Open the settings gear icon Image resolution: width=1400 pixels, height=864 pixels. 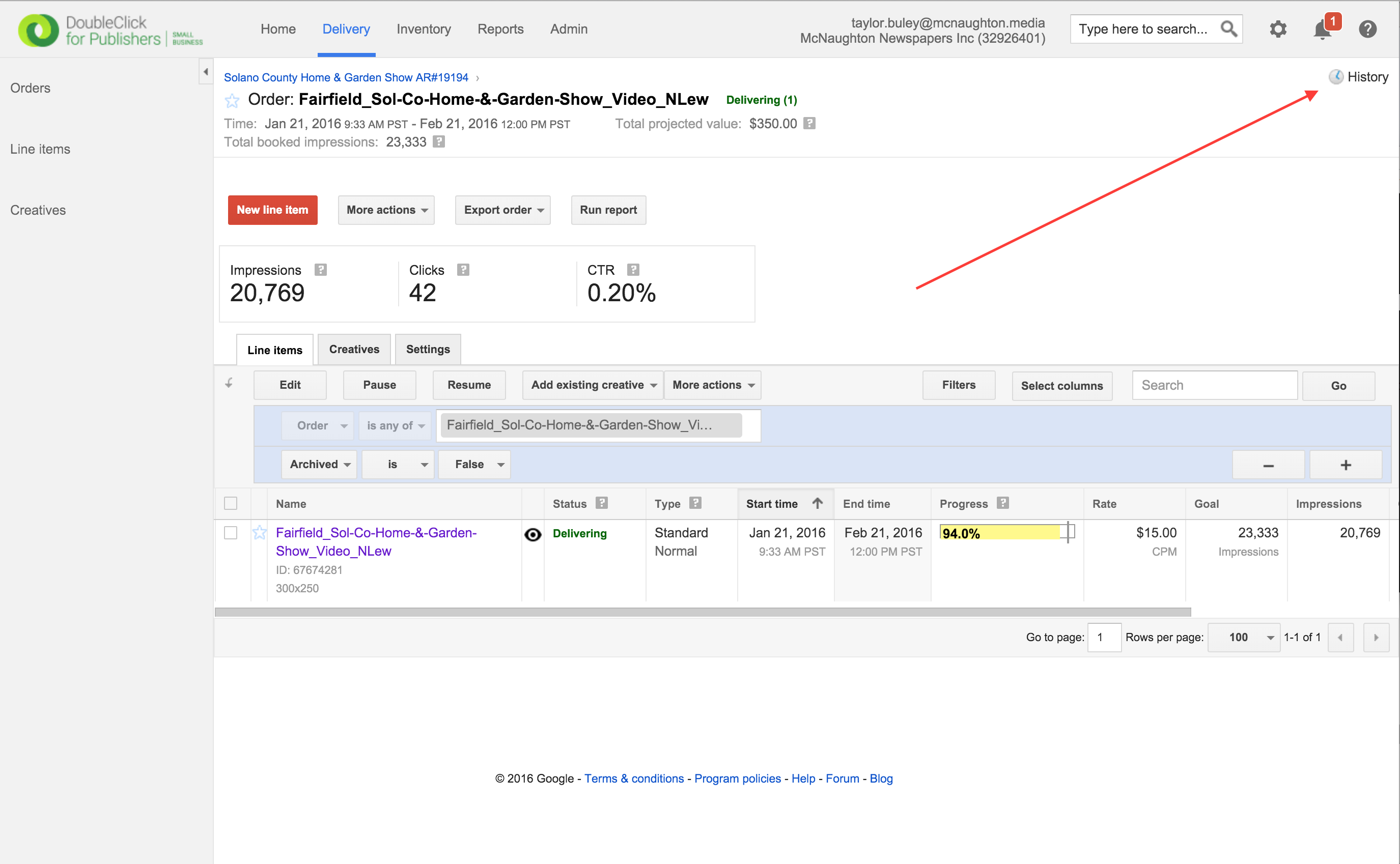[1278, 29]
